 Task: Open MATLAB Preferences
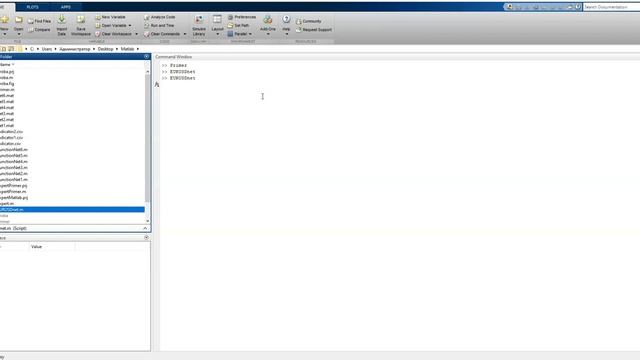coord(242,17)
